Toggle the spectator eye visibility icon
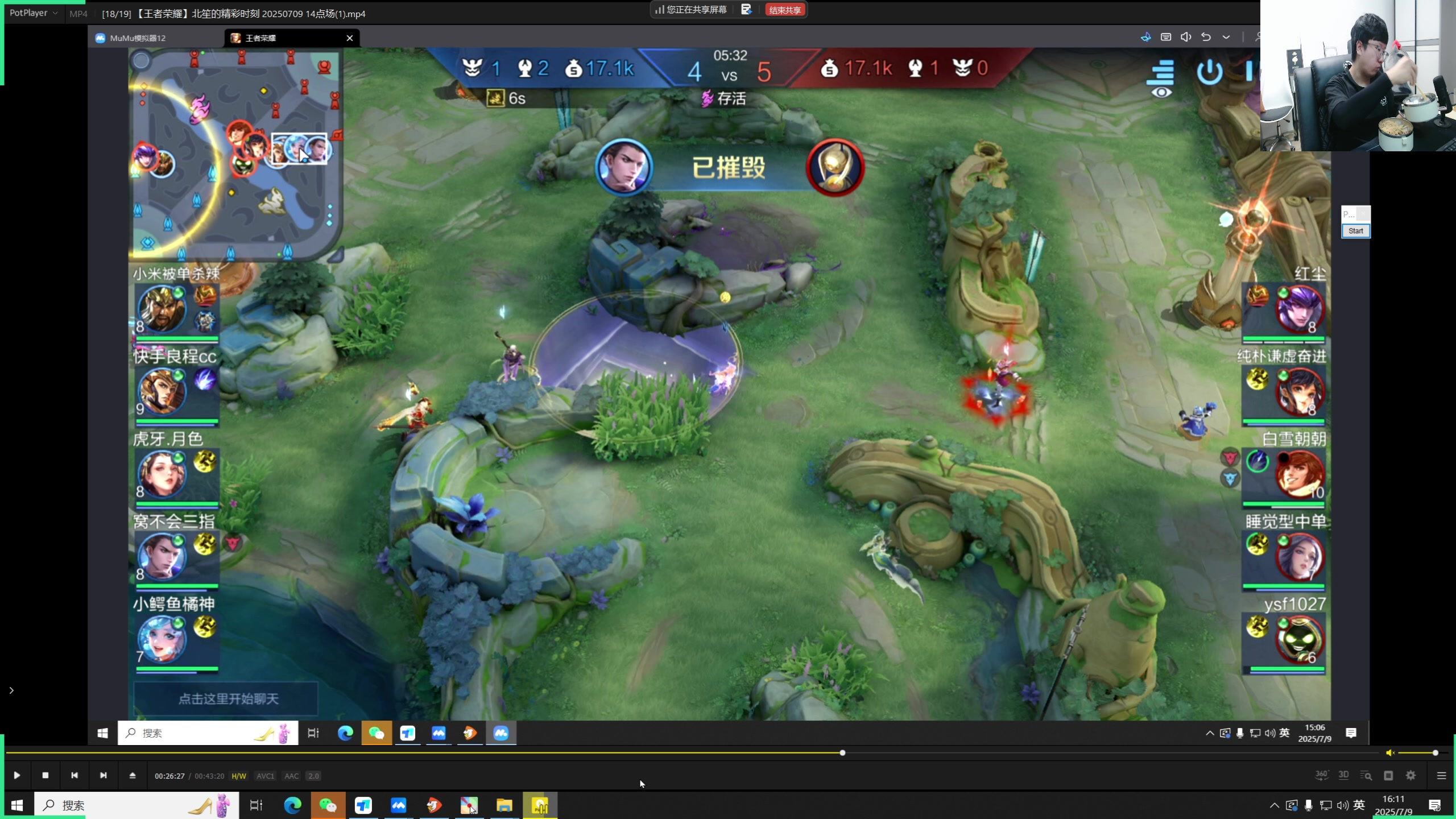Screen dimensions: 1456x819 (x=1161, y=93)
